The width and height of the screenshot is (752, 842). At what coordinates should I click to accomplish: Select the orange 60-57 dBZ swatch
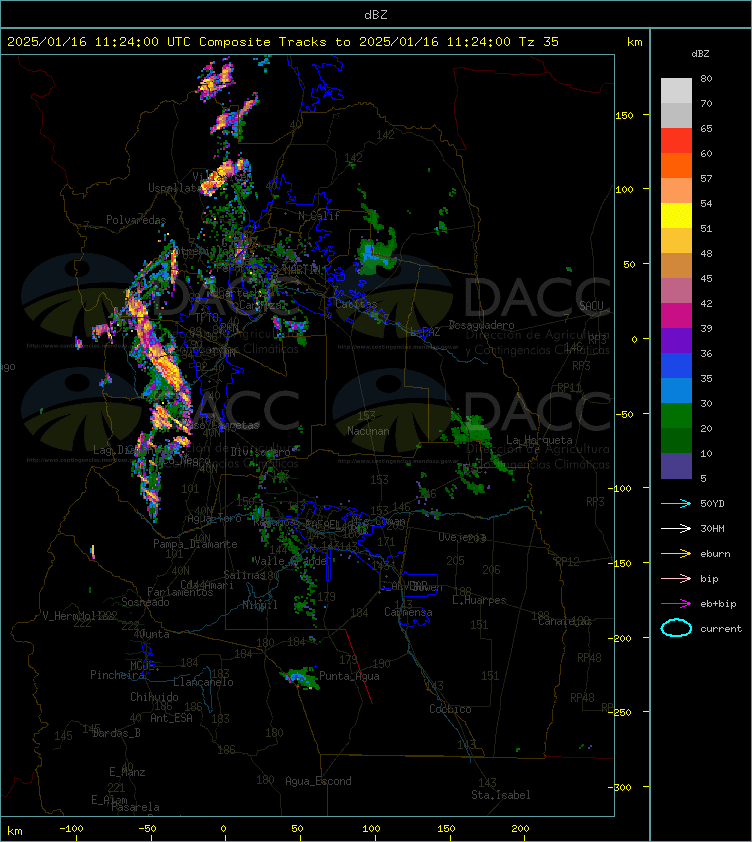click(x=676, y=165)
